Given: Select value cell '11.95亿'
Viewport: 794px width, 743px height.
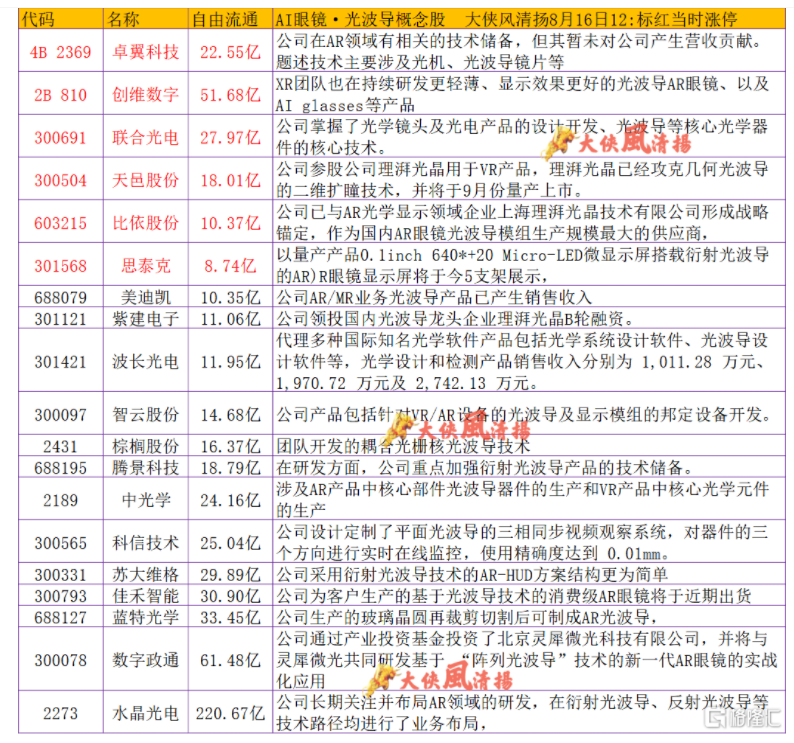Looking at the screenshot, I should pos(230,361).
